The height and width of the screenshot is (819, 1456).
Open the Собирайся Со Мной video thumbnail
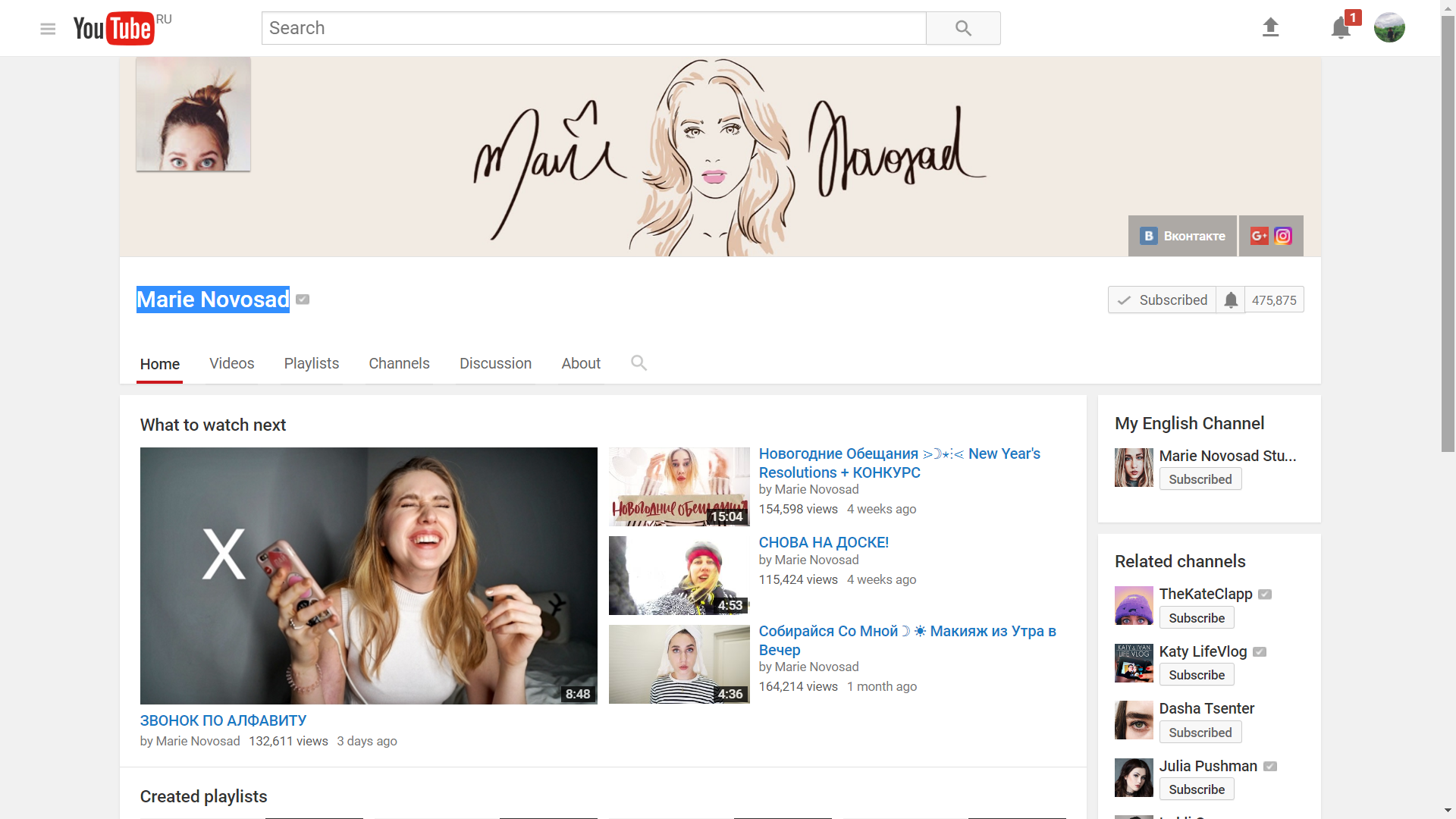tap(679, 664)
